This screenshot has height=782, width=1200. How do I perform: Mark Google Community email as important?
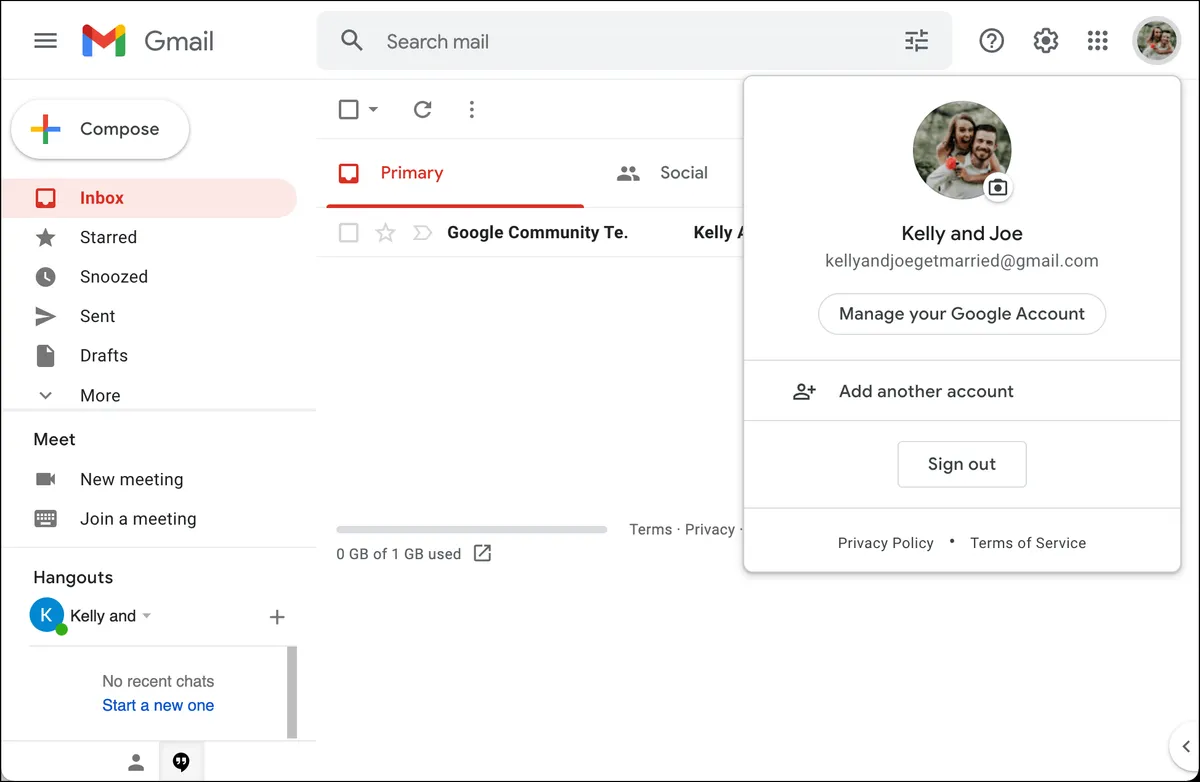pyautogui.click(x=422, y=233)
